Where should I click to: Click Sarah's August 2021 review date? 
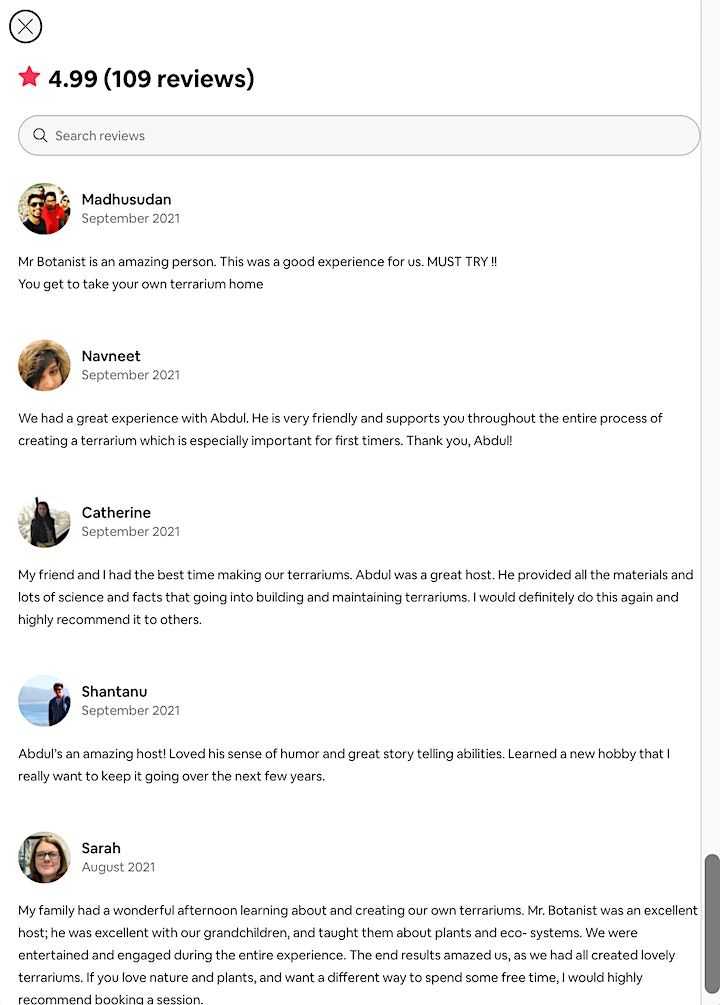118,868
